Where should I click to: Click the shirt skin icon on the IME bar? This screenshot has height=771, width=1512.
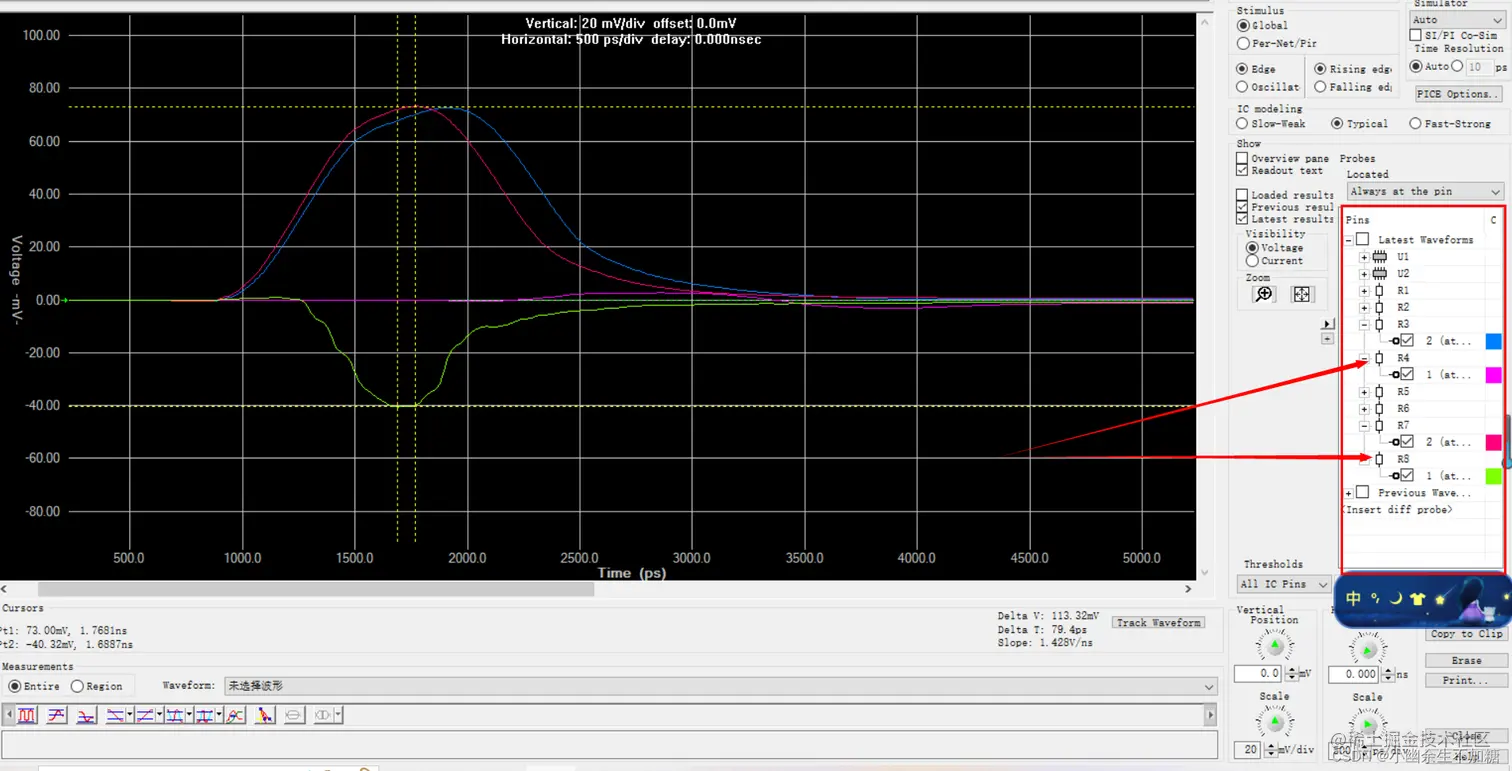tap(1417, 599)
